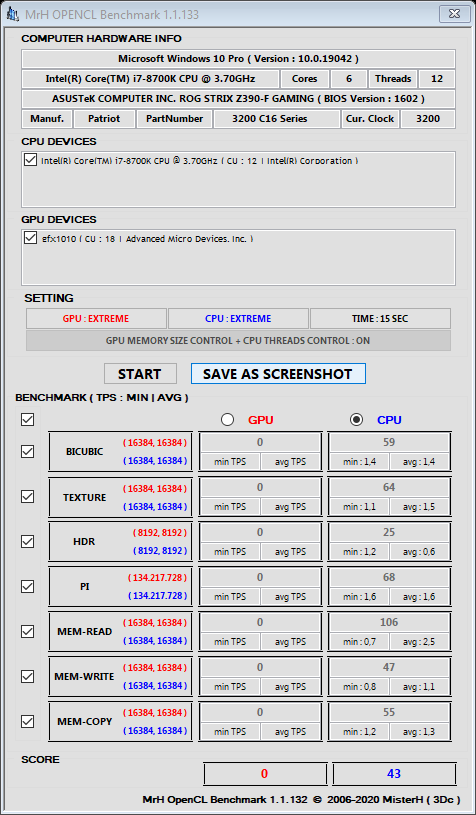476x815 pixels.
Task: Toggle the MEM-WRITE test checkbox
Action: (28, 676)
